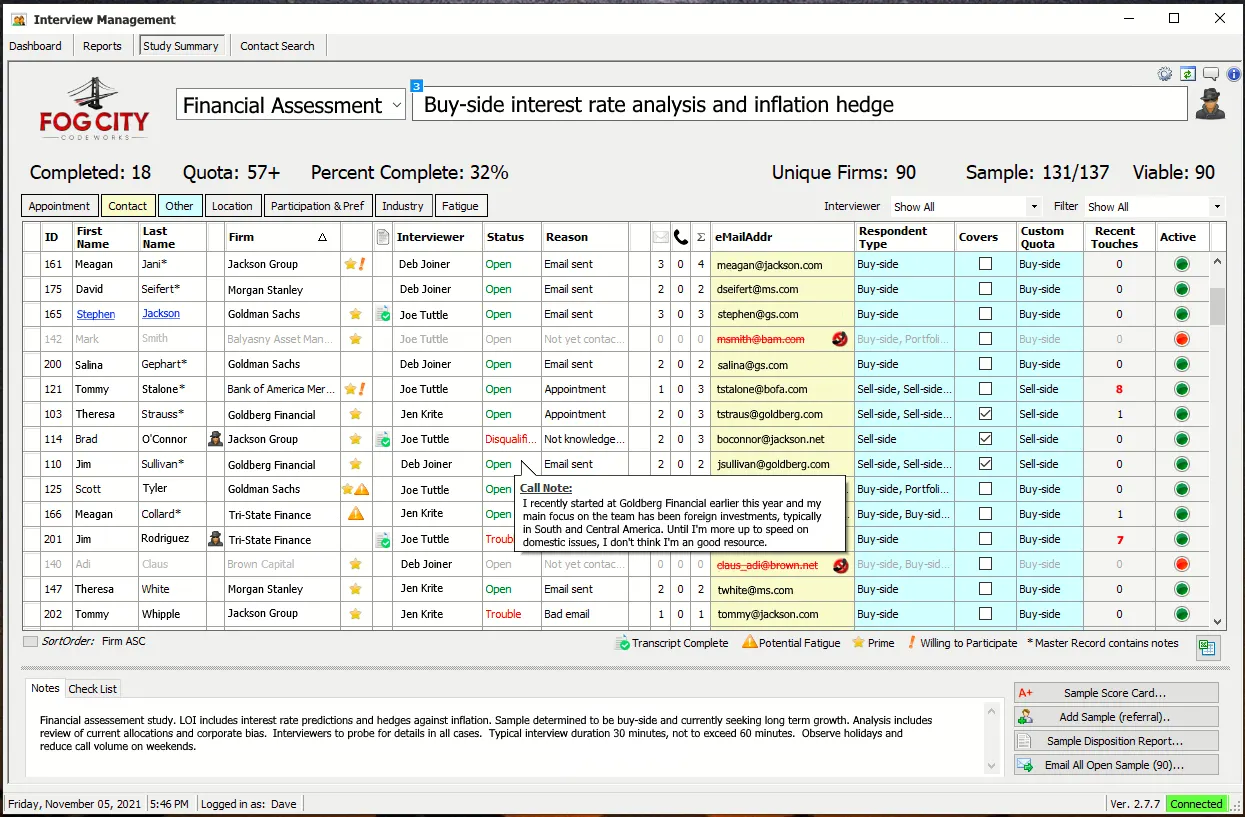Click the Connected status indicator
The height and width of the screenshot is (817, 1245).
(x=1196, y=804)
